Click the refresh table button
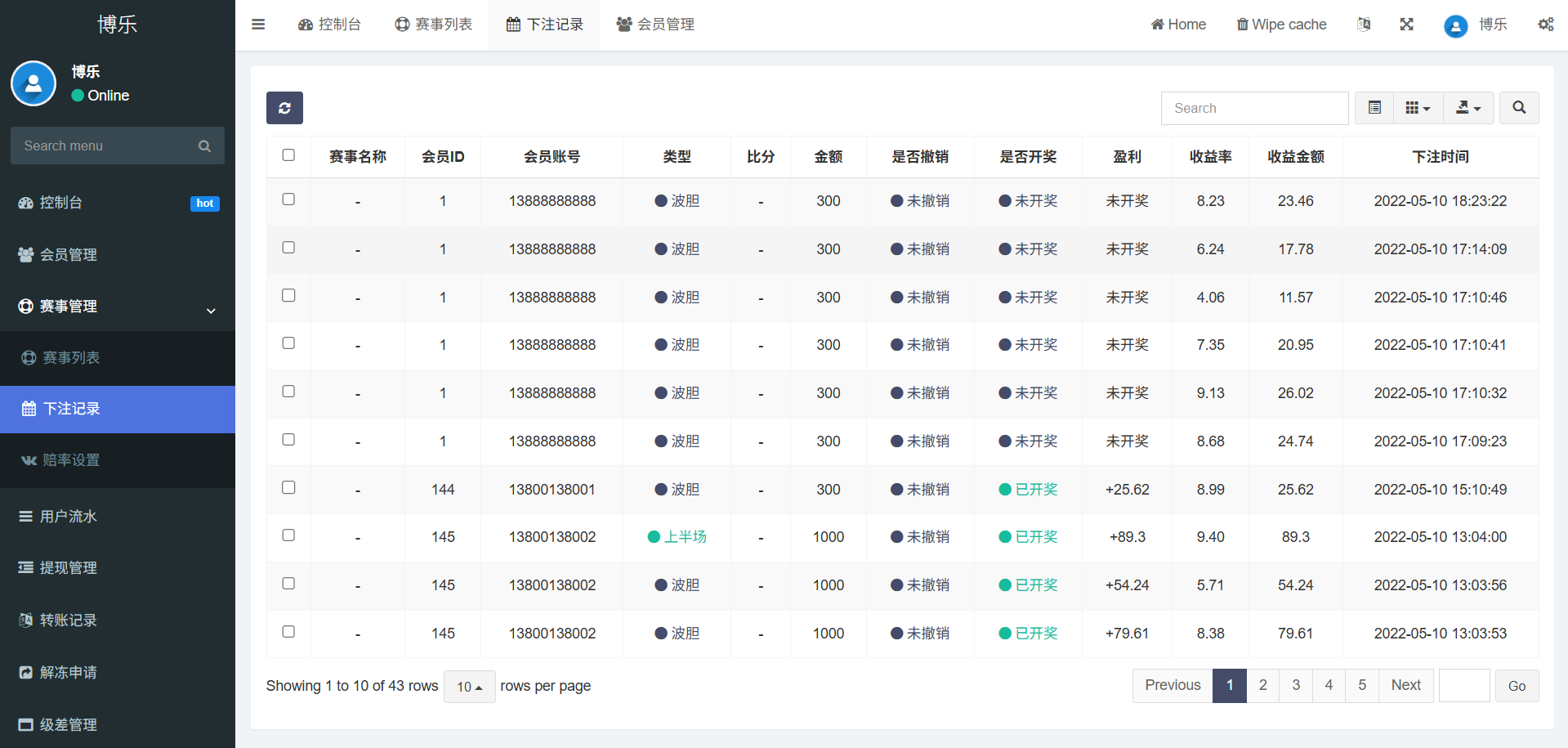The width and height of the screenshot is (1568, 748). point(284,108)
